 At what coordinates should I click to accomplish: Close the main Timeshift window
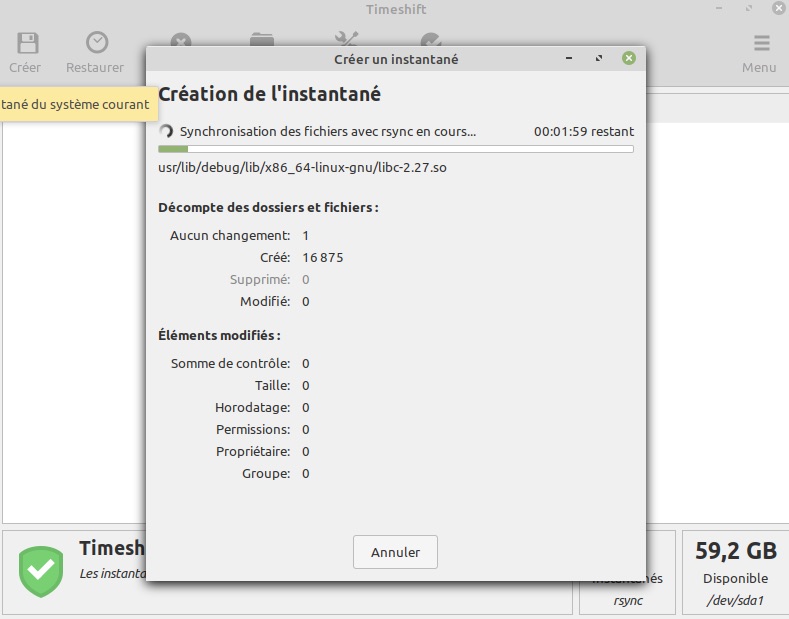[x=777, y=9]
